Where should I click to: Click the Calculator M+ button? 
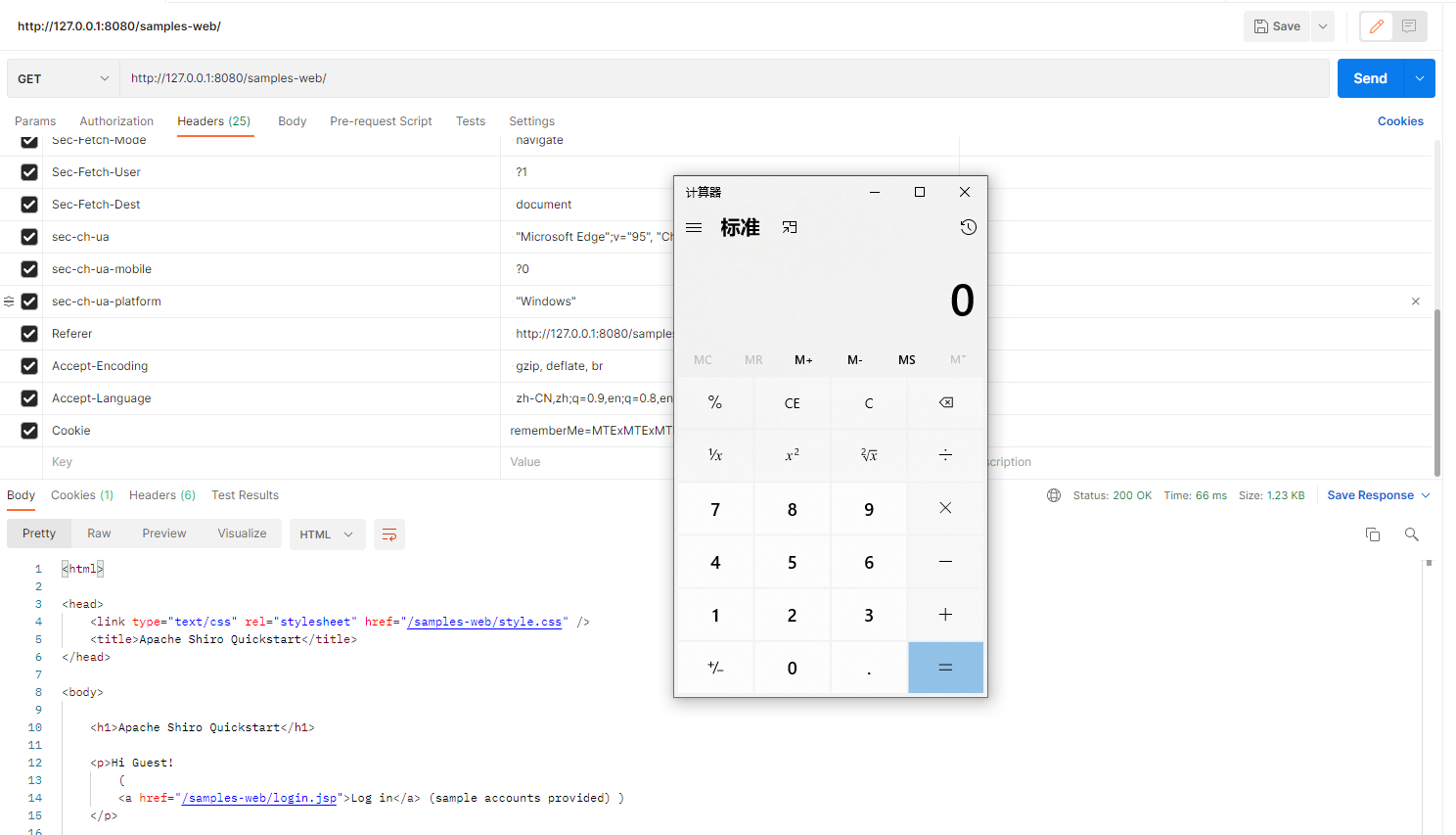click(x=803, y=360)
